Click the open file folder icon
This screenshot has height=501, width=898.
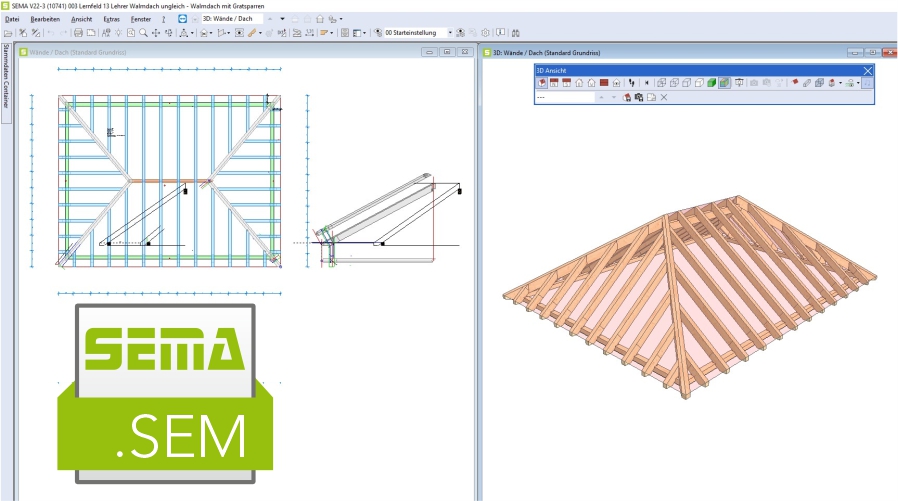[8, 33]
